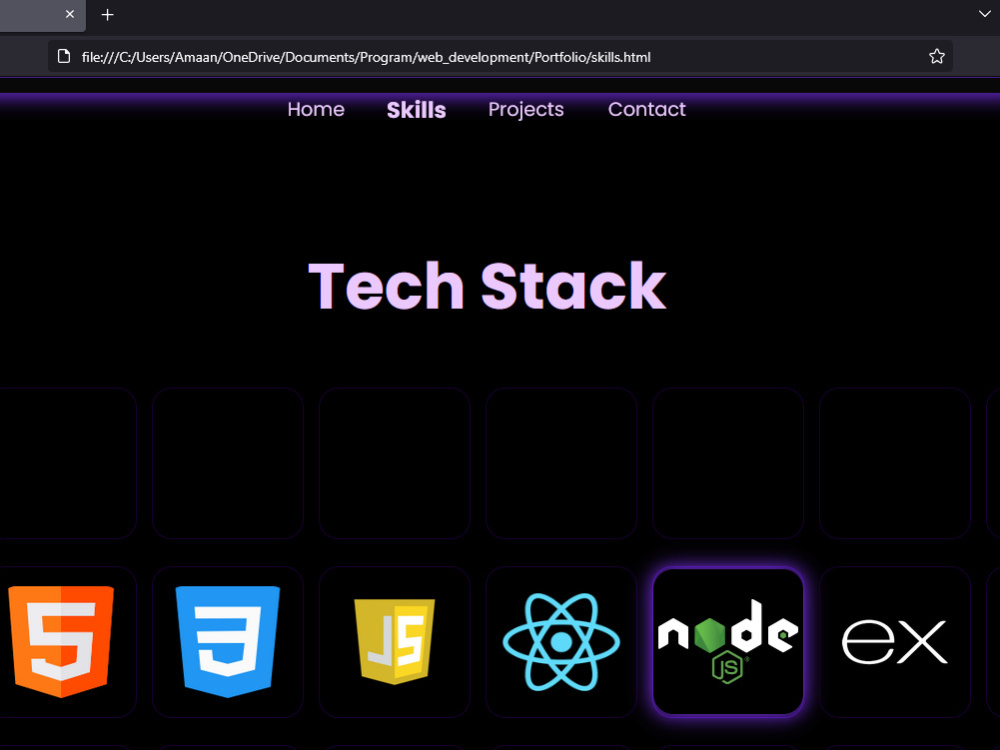
Task: Go to the Home nav link
Action: (x=316, y=109)
